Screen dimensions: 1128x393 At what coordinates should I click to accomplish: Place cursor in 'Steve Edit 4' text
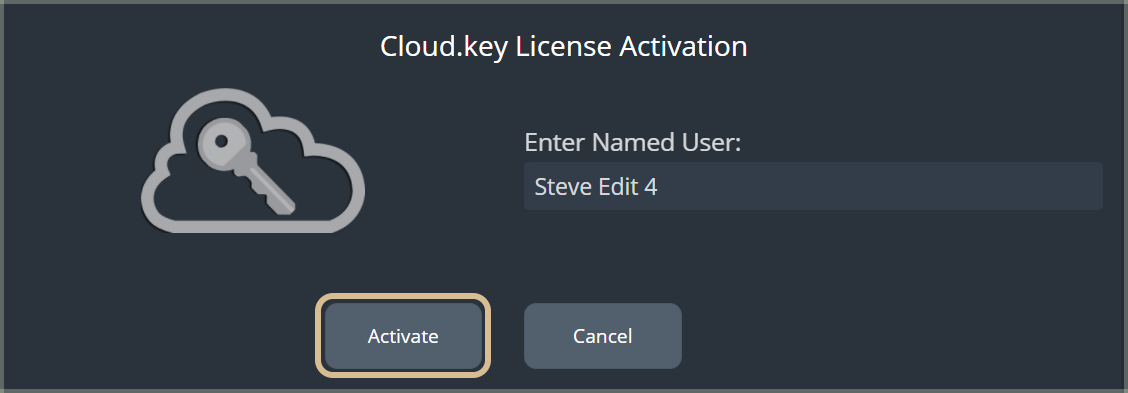pyautogui.click(x=596, y=187)
